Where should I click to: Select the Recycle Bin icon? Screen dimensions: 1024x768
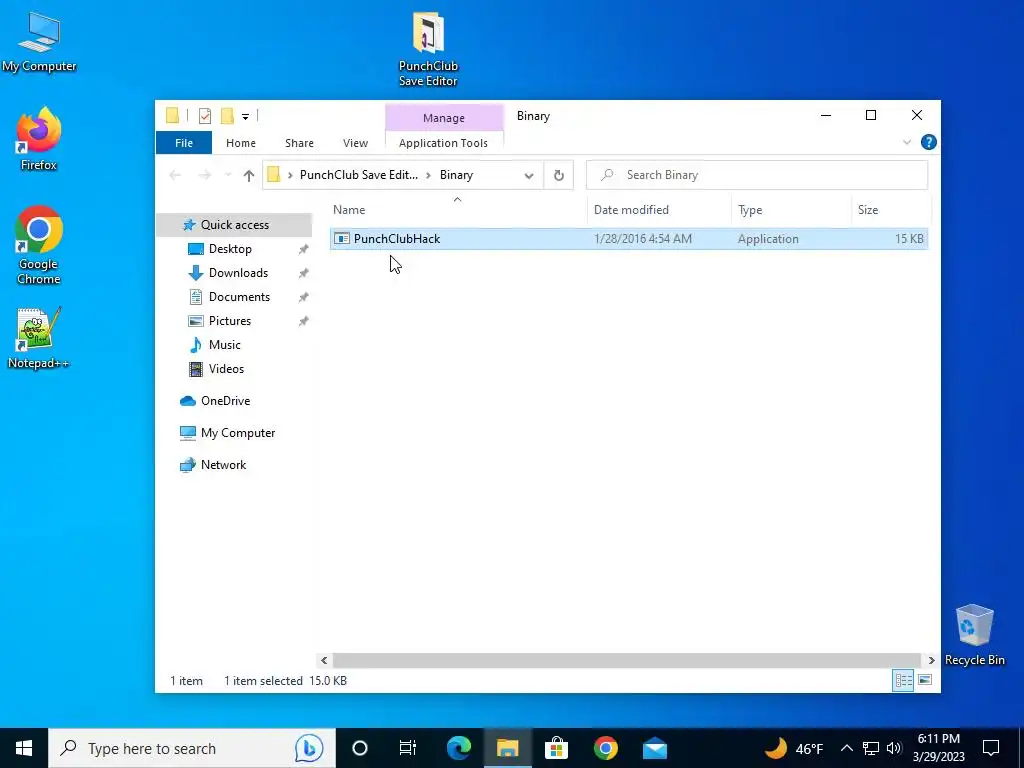pyautogui.click(x=974, y=635)
